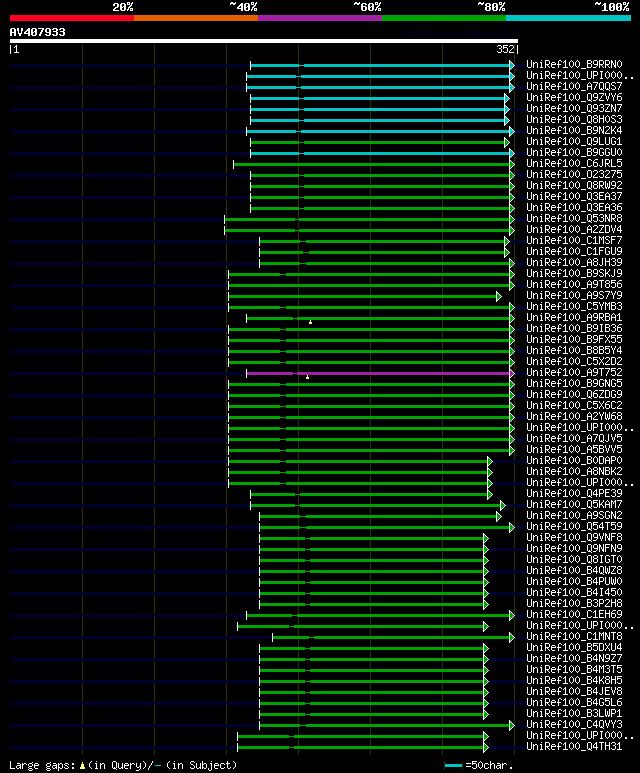The image size is (640, 773).
Task: Click the yellow gap marker on A9T752 row
Action: point(307,377)
